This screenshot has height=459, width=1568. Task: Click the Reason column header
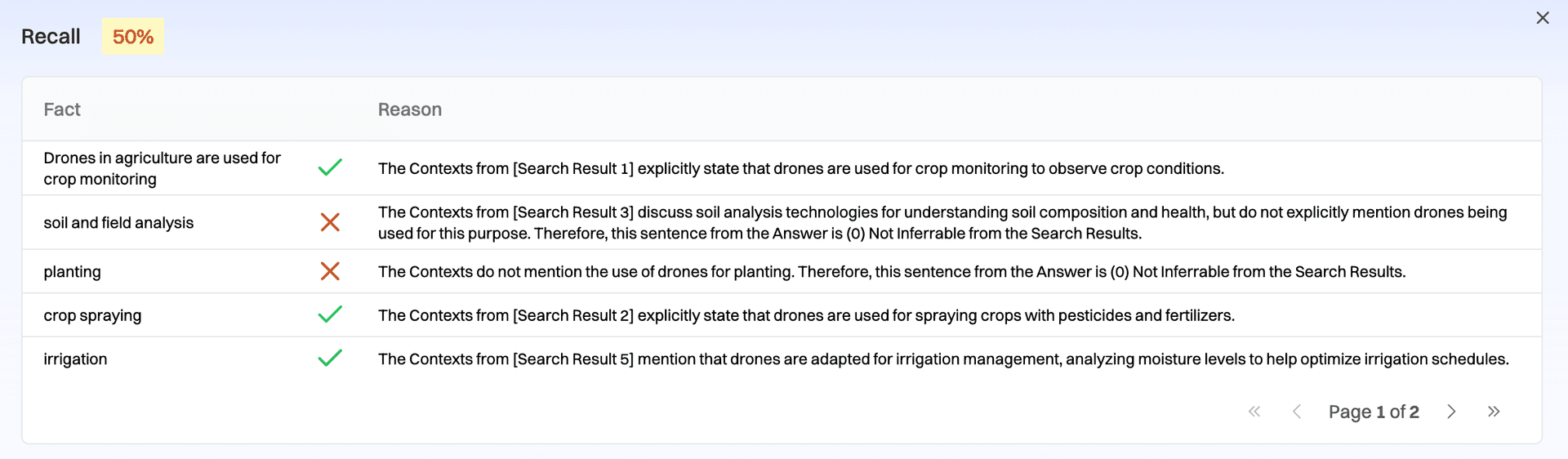point(409,109)
